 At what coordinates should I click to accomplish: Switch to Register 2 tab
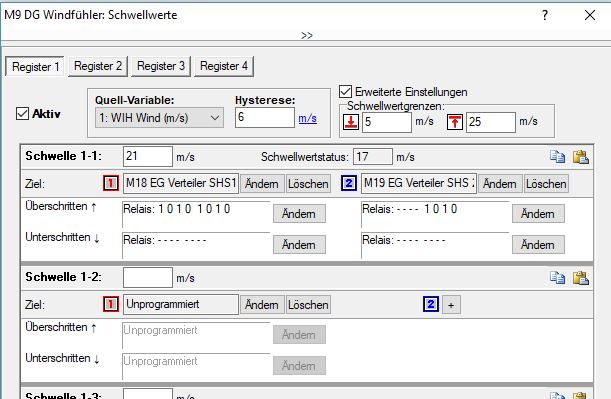98,66
